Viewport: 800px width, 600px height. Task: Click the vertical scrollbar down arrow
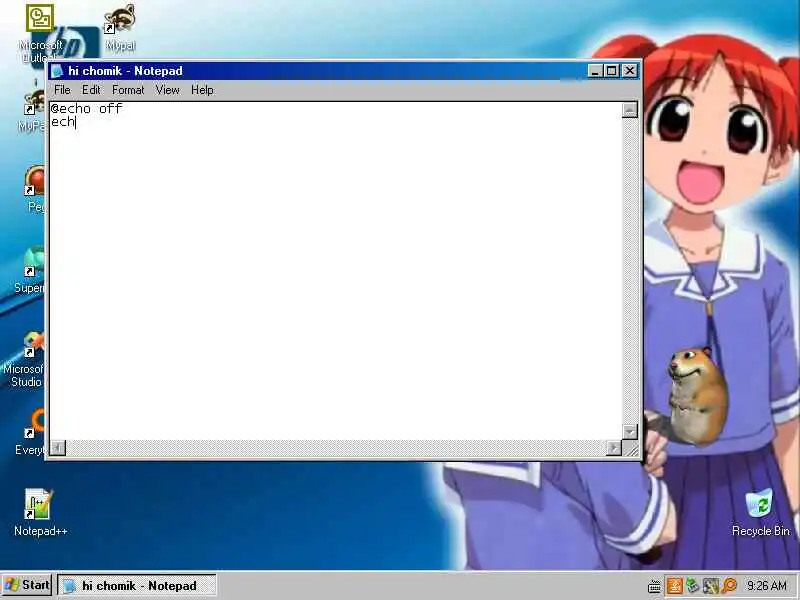[x=630, y=432]
